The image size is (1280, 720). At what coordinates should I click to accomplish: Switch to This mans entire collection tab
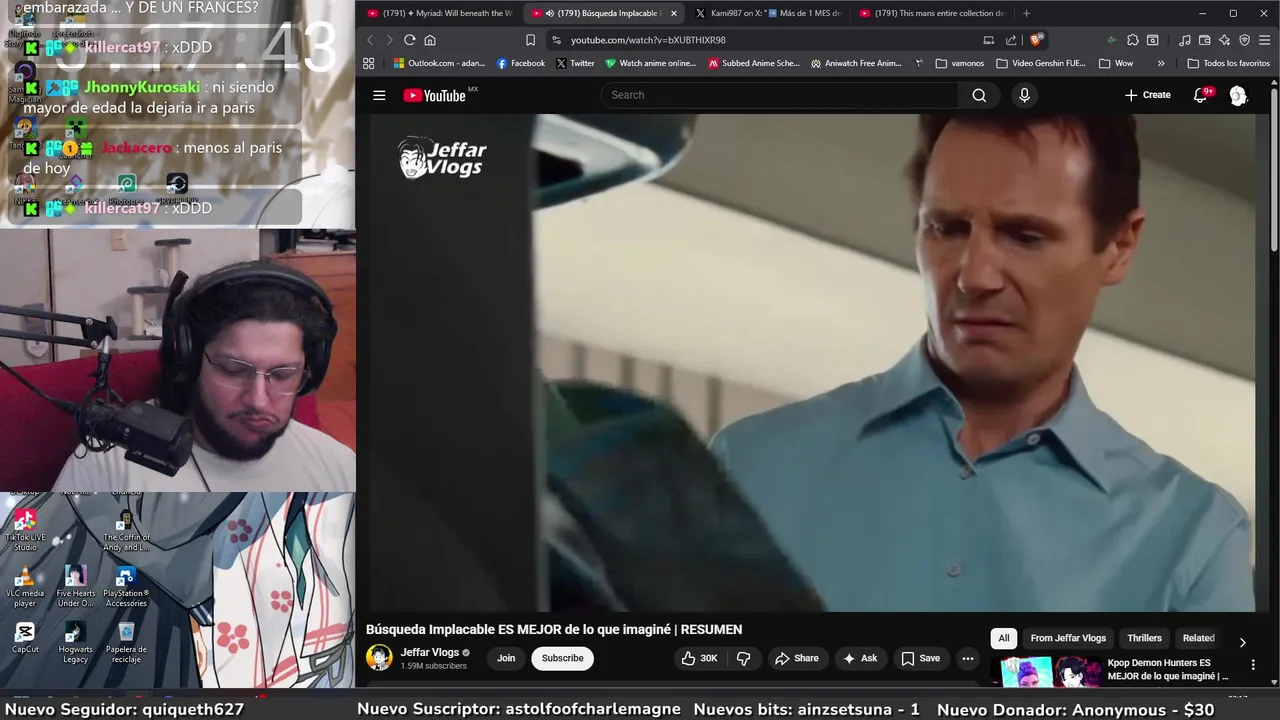click(x=932, y=13)
